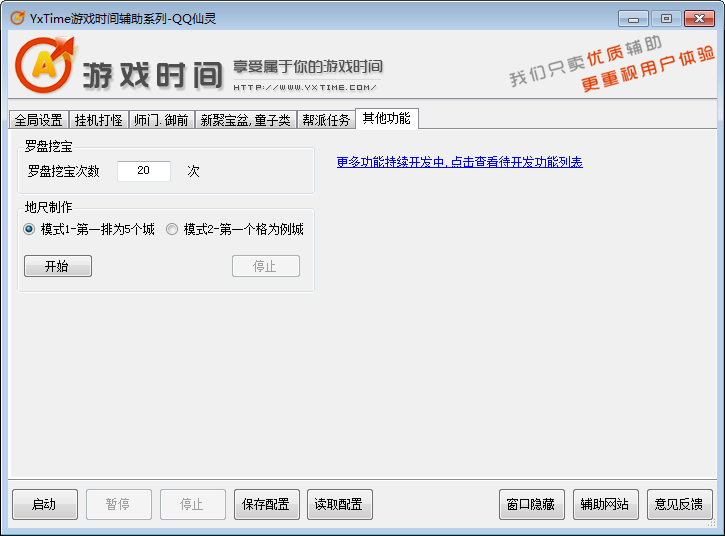The image size is (725, 536).
Task: Click the YxTime logo icon in banner
Action: [44, 66]
